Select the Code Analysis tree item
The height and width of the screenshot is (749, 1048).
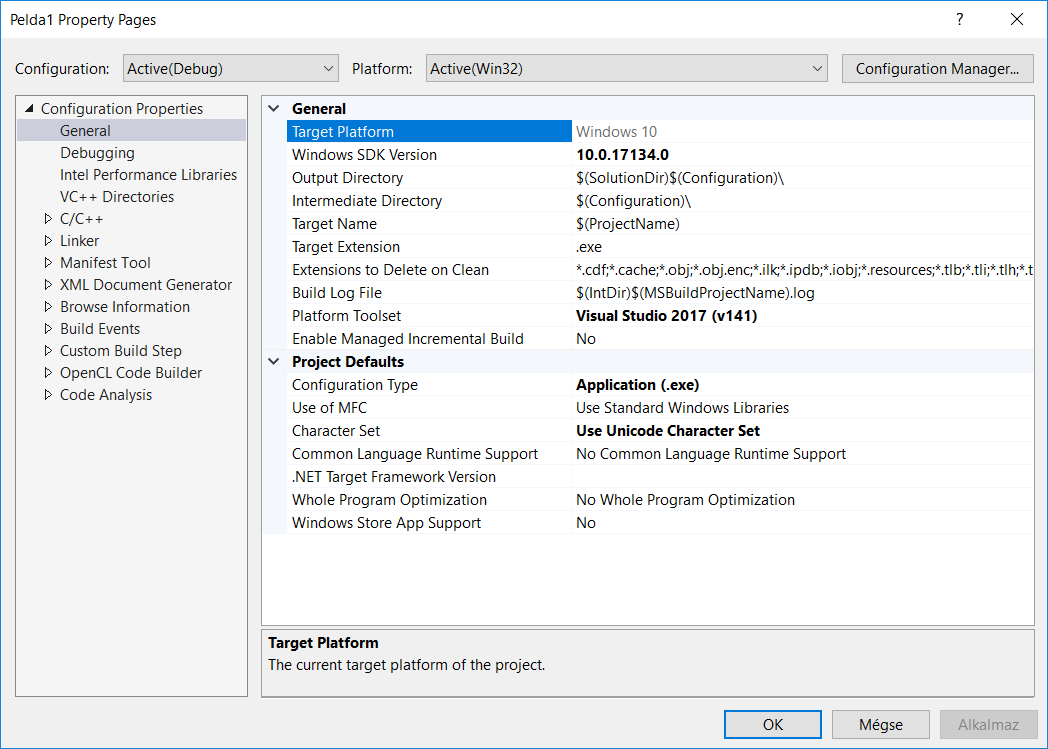(106, 395)
